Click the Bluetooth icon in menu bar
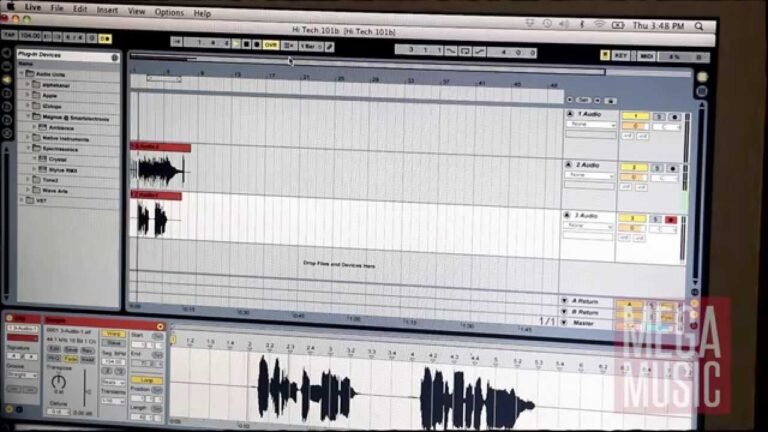The height and width of the screenshot is (432, 768). [582, 24]
